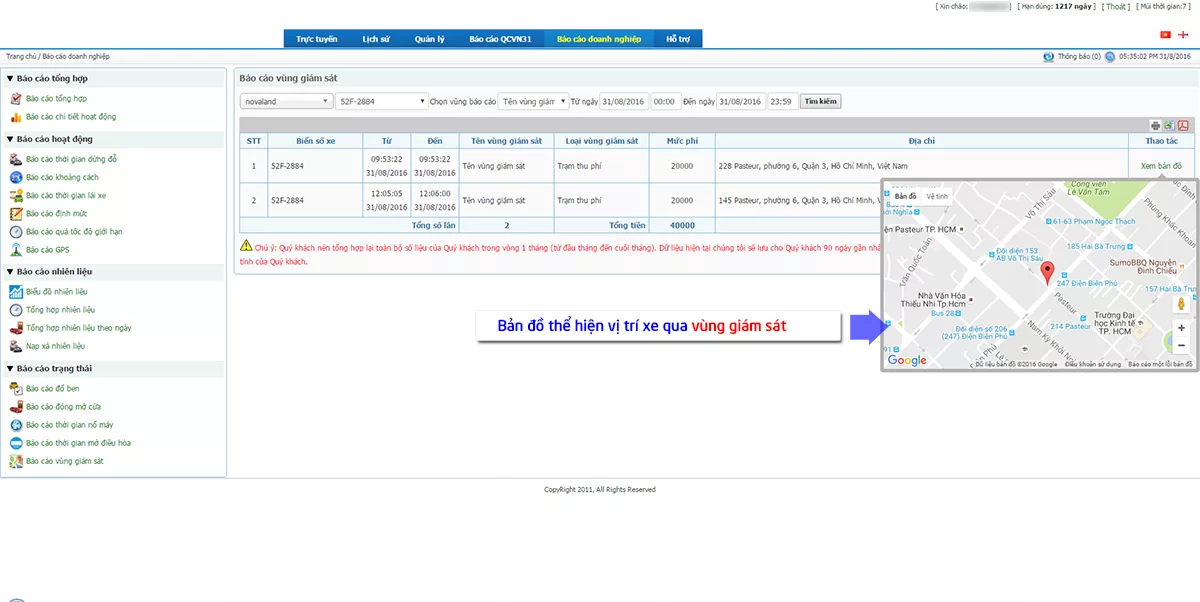Click the Street View pegman on the map
Viewport: 1200px width, 602px height.
pyautogui.click(x=1181, y=302)
